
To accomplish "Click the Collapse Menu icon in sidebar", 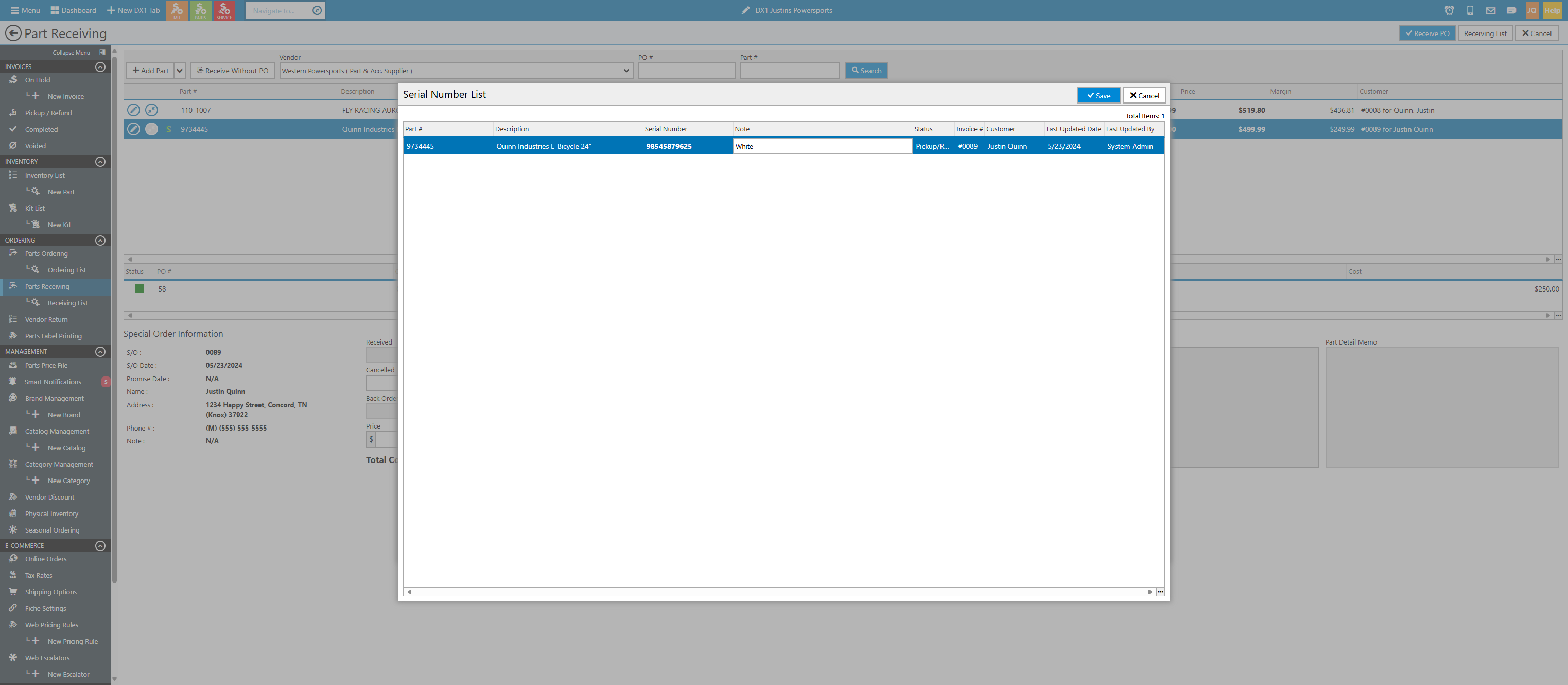I will 102,53.
